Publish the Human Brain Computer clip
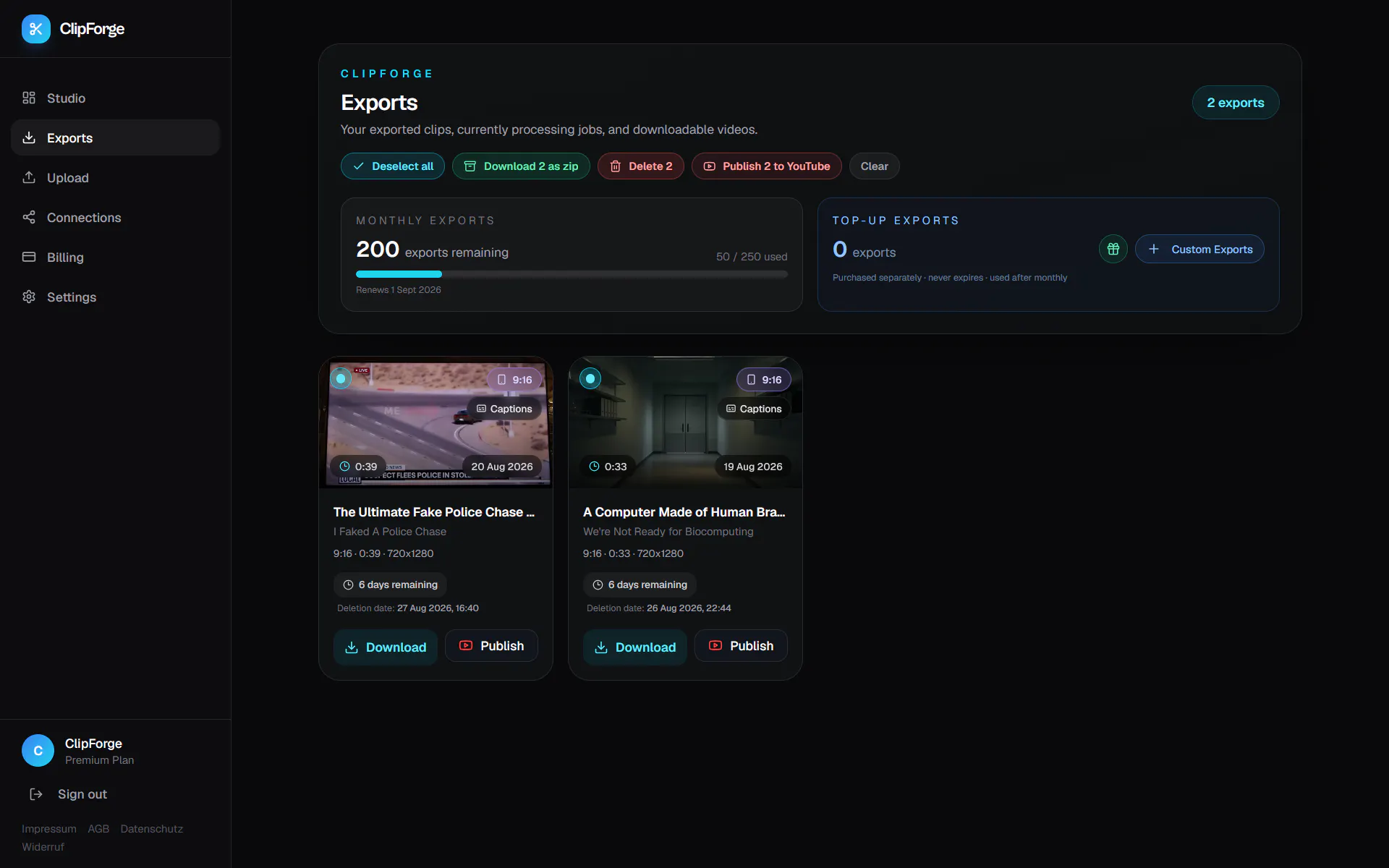1389x868 pixels. [741, 646]
